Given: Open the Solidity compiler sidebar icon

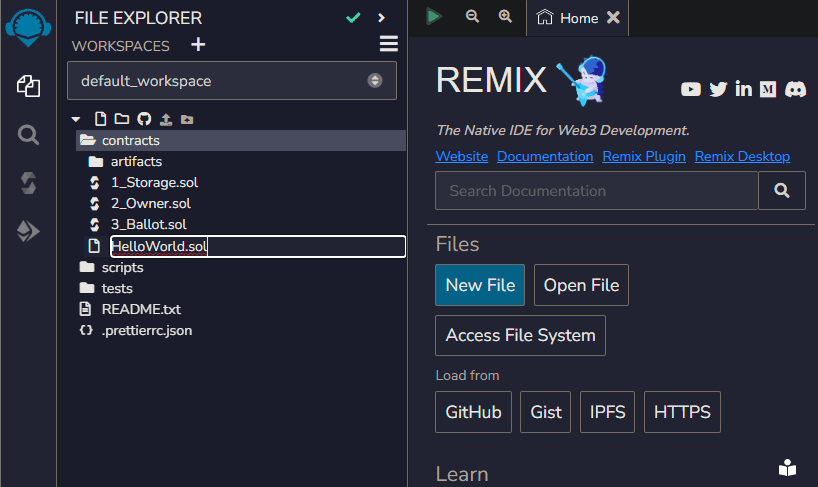Looking at the screenshot, I should point(28,183).
